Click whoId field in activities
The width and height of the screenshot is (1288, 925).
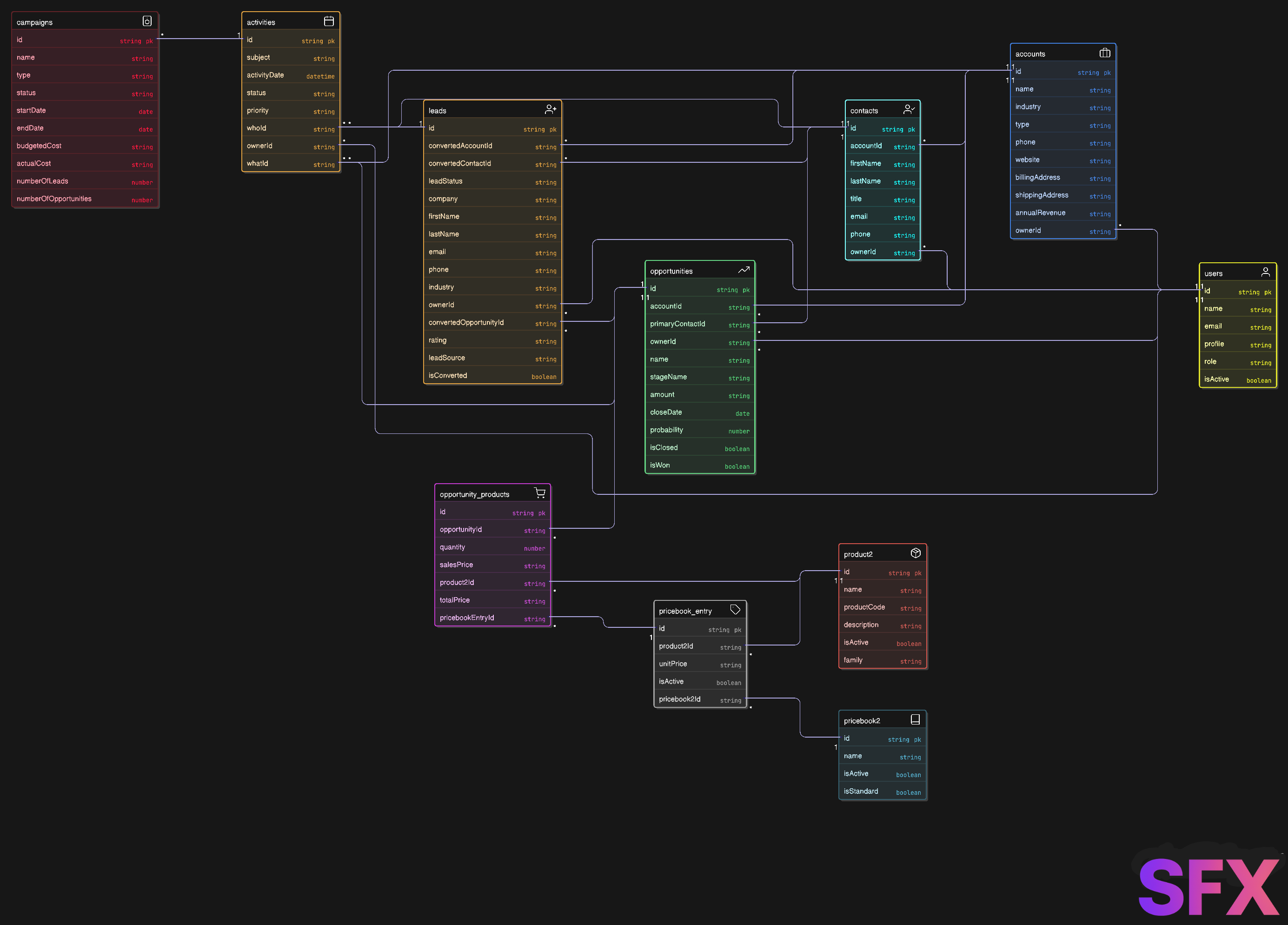[291, 128]
